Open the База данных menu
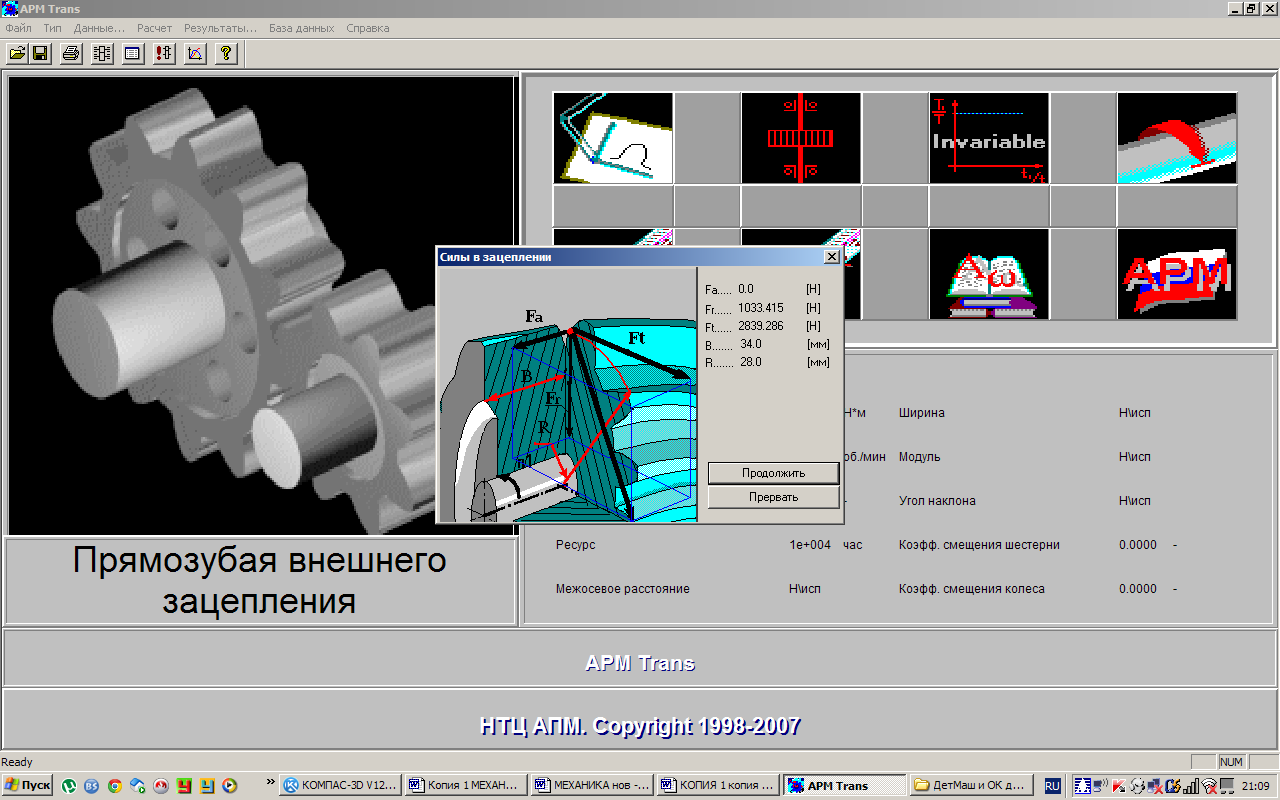This screenshot has height=800, width=1280. point(301,28)
